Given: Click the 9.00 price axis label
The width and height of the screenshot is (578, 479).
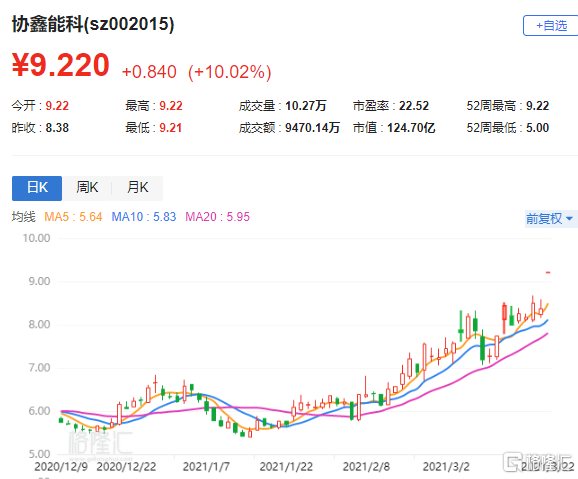Looking at the screenshot, I should click(39, 281).
